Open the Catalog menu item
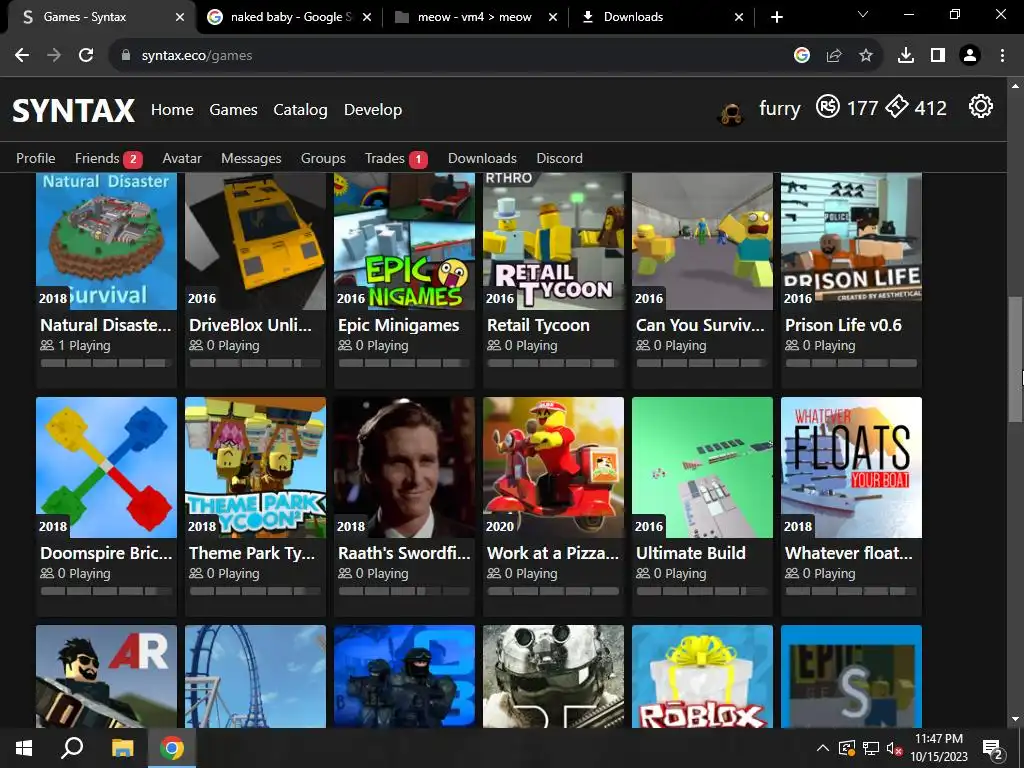1024x768 pixels. click(x=300, y=110)
